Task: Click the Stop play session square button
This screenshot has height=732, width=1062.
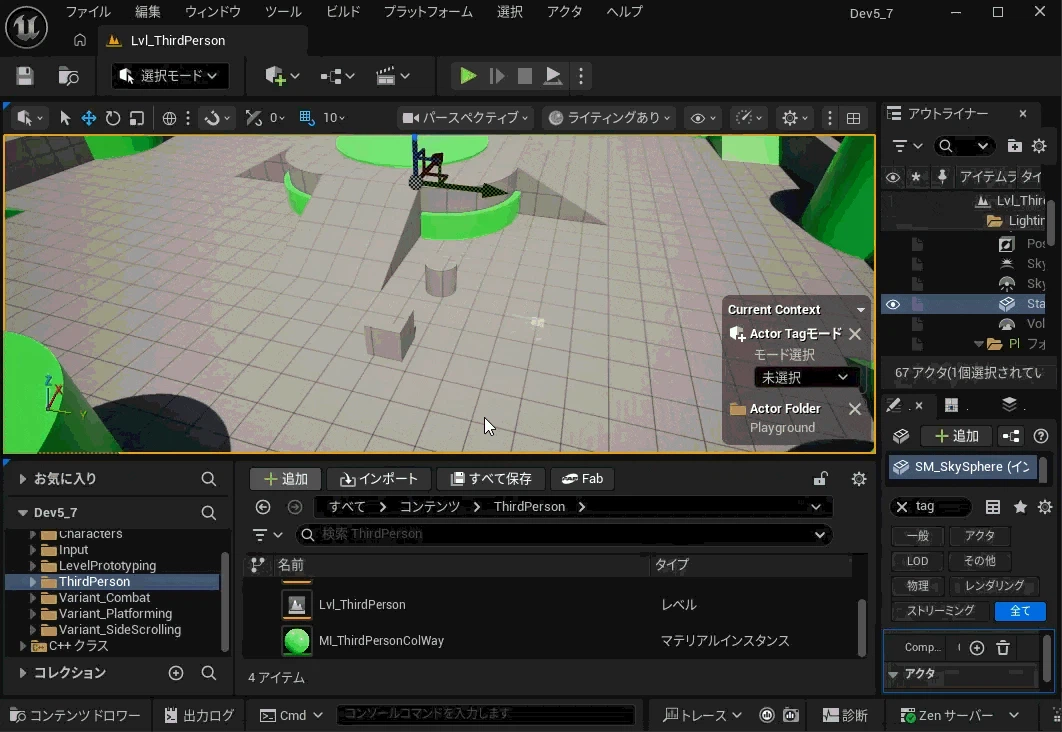Action: point(525,76)
